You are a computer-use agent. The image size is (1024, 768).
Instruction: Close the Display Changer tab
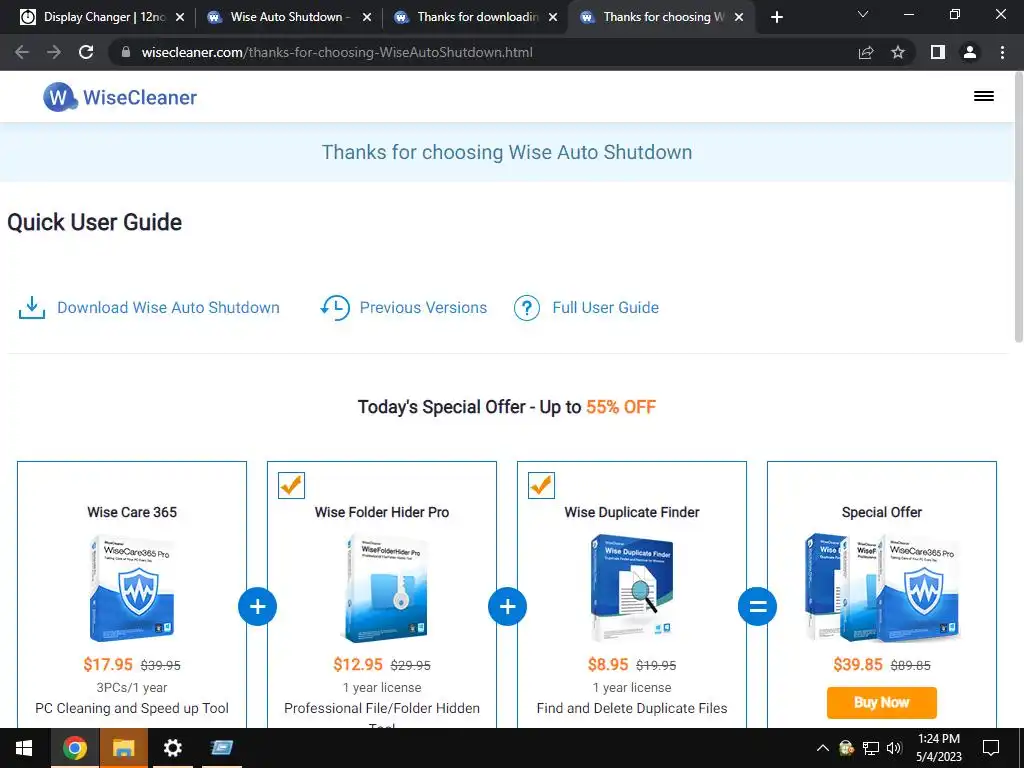tap(180, 17)
